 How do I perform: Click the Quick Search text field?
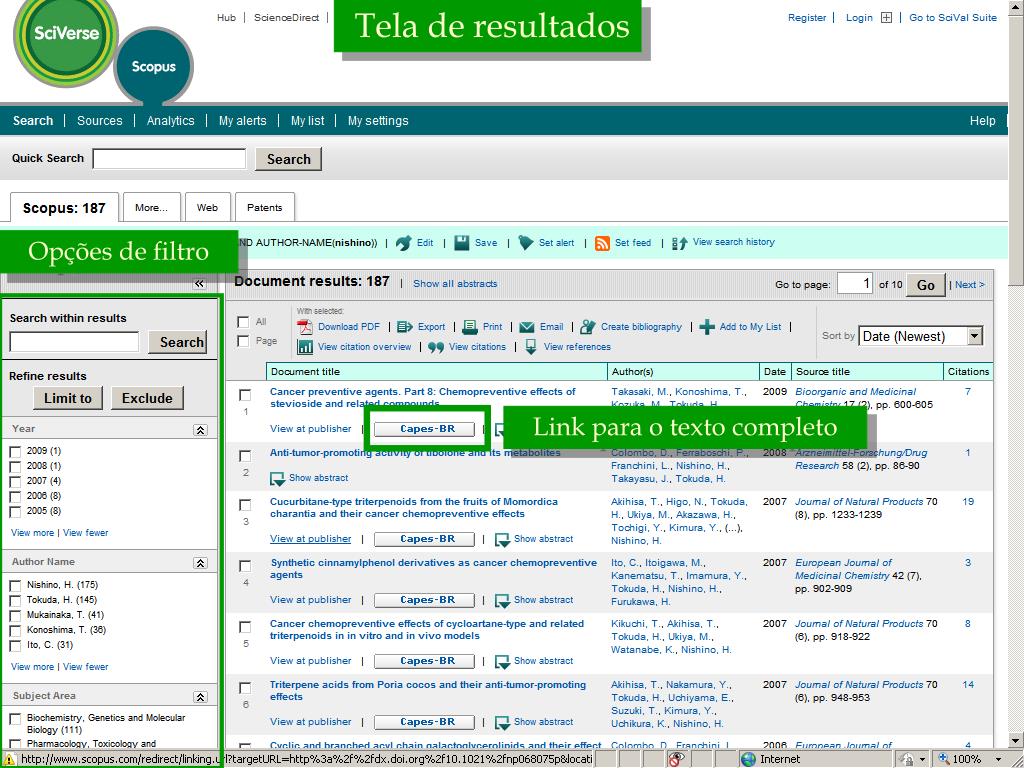click(x=169, y=159)
